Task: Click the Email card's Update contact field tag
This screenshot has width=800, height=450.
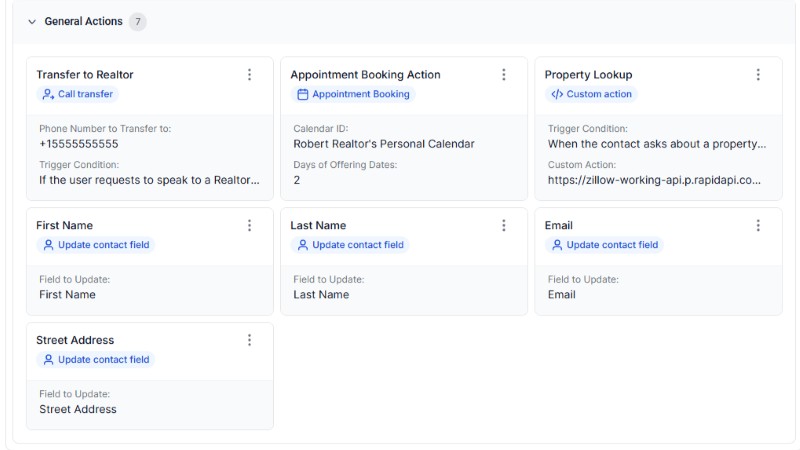Action: 604,245
